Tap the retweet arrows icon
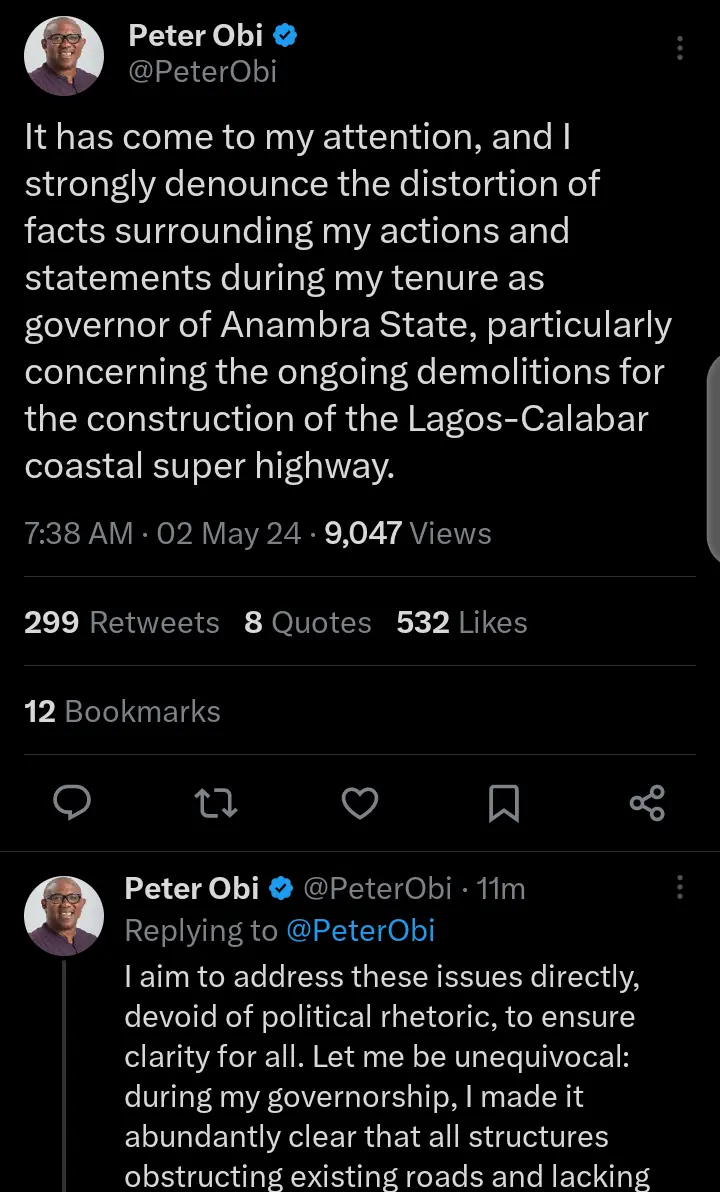The width and height of the screenshot is (720, 1192). click(x=215, y=803)
